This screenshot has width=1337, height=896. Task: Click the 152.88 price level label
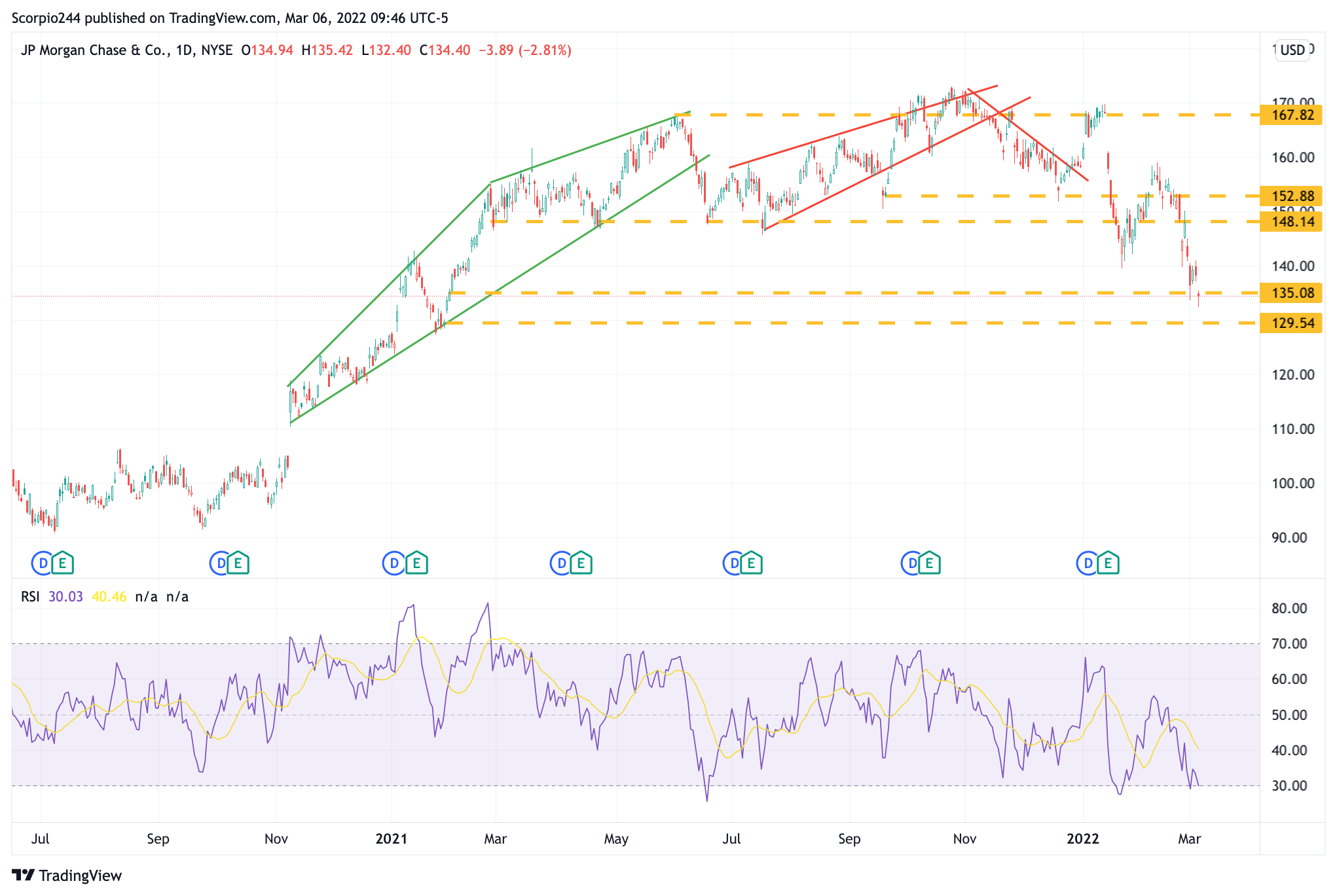(1292, 196)
